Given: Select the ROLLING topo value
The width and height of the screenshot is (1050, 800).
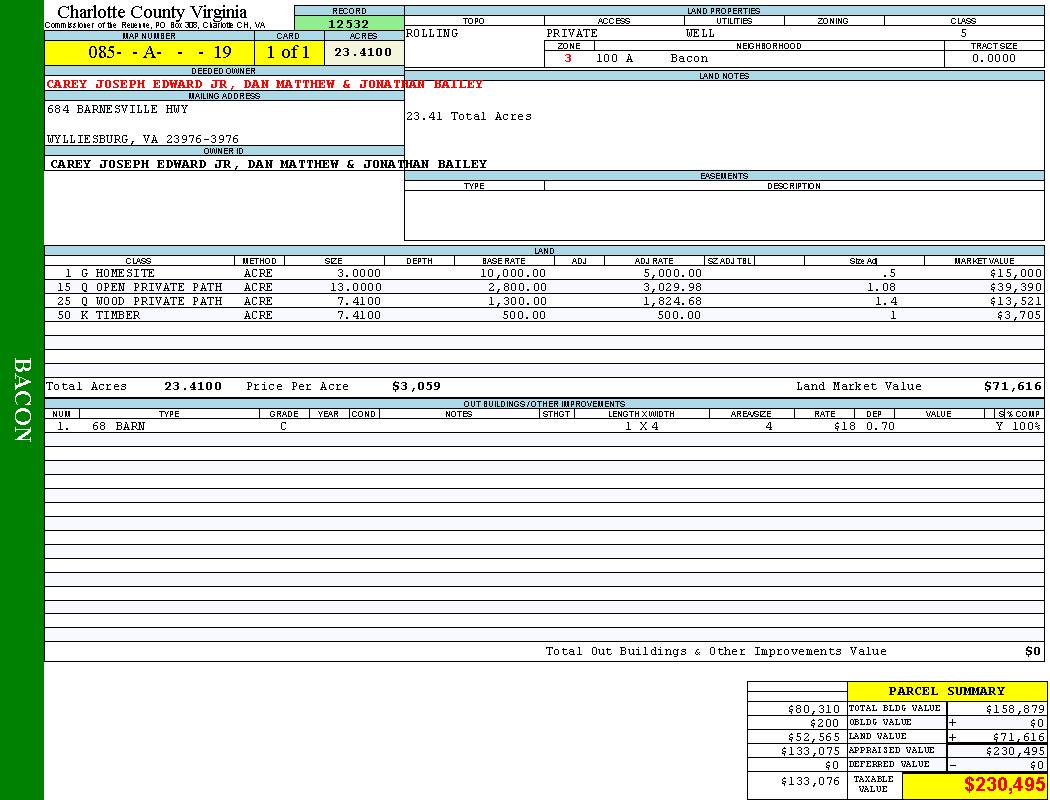Looking at the screenshot, I should (432, 34).
